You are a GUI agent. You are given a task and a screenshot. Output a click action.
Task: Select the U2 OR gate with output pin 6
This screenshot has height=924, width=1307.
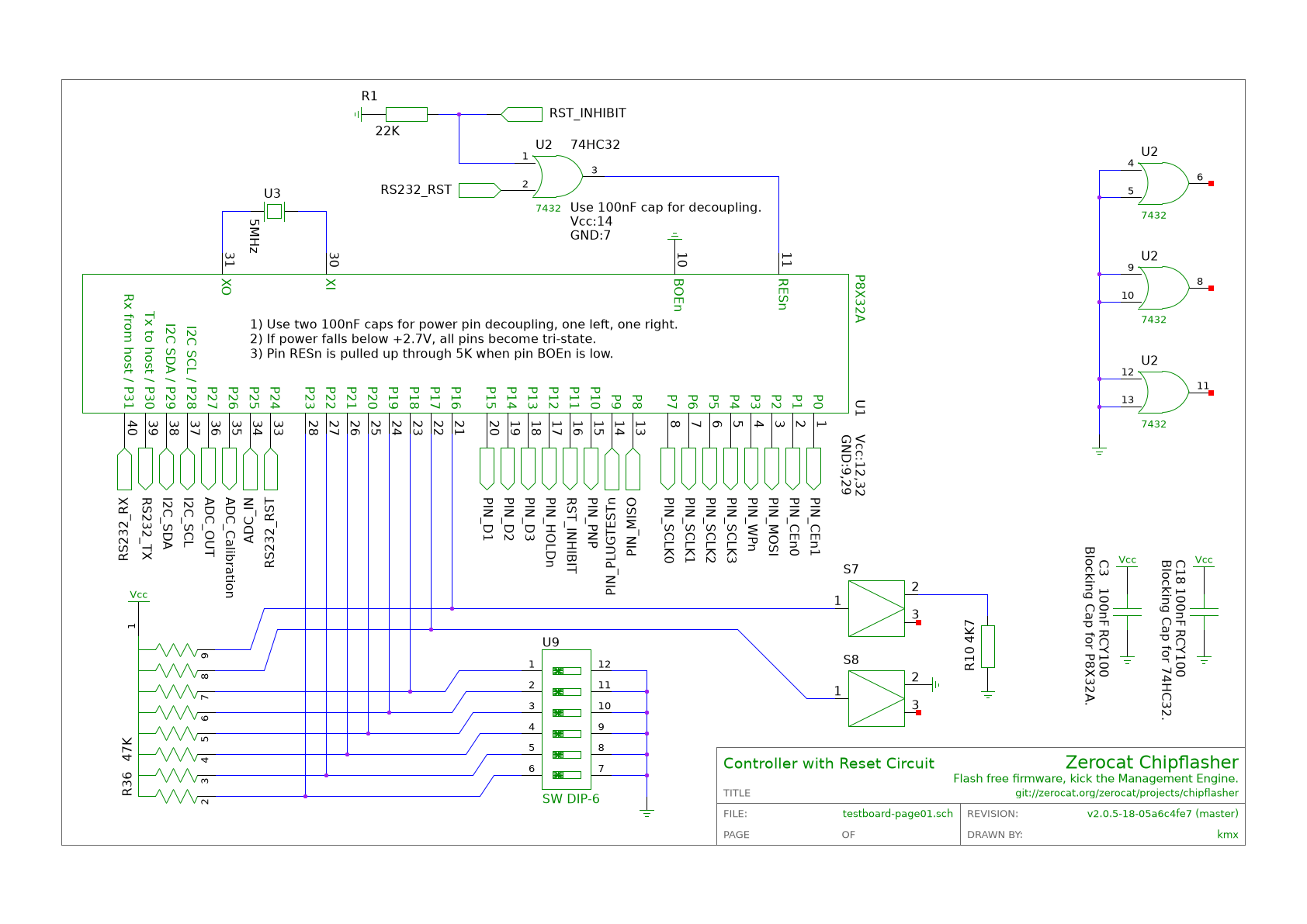pyautogui.click(x=1164, y=184)
